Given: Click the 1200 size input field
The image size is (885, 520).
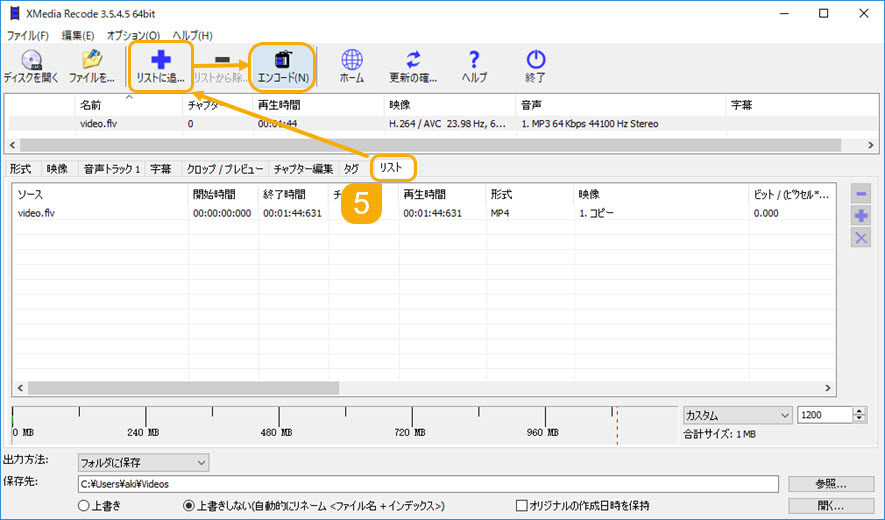Looking at the screenshot, I should [825, 415].
